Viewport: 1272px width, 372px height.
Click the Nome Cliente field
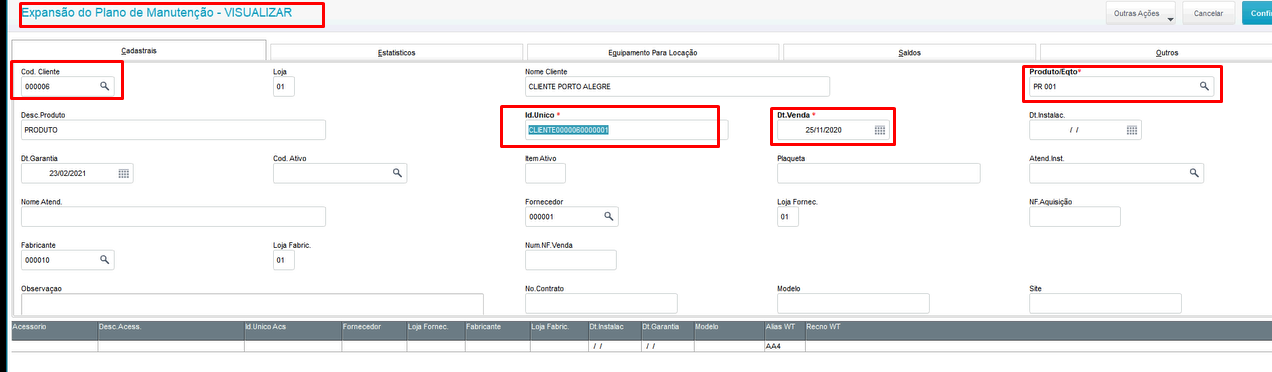(x=677, y=87)
